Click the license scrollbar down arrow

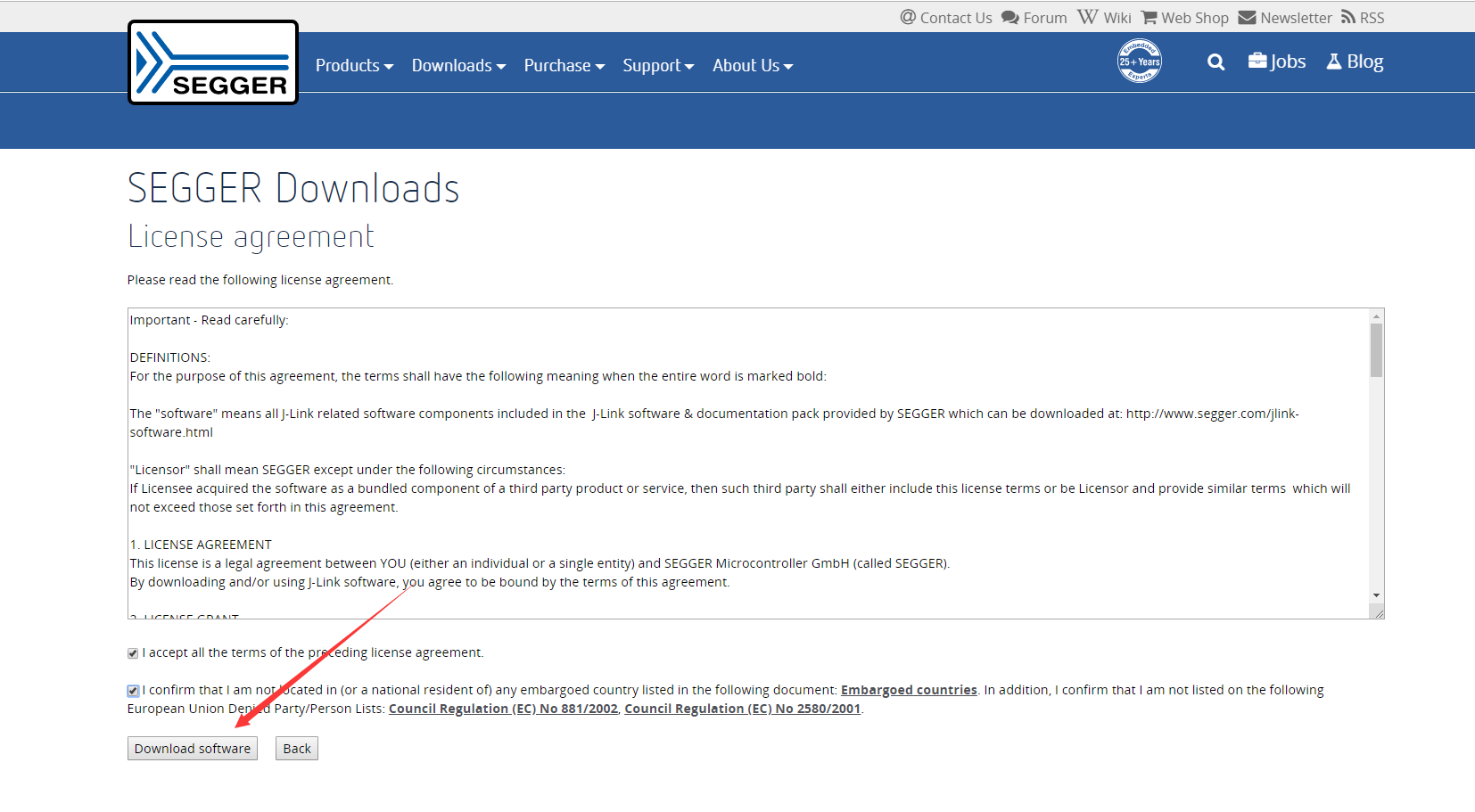[x=1377, y=595]
